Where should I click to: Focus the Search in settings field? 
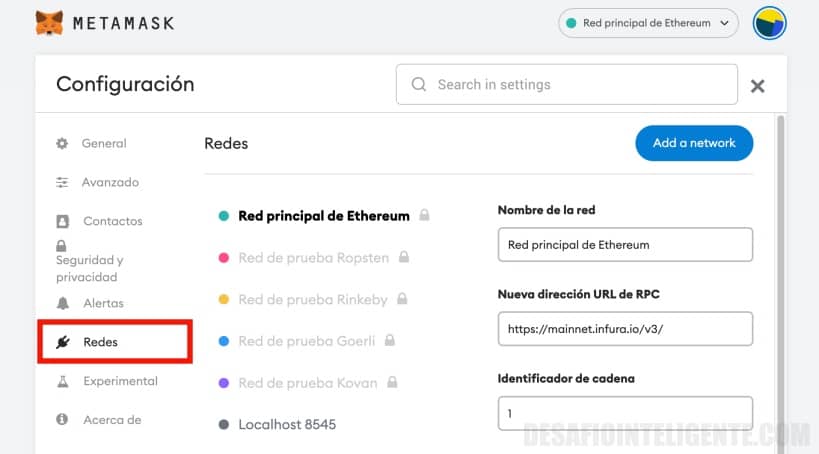click(x=567, y=85)
